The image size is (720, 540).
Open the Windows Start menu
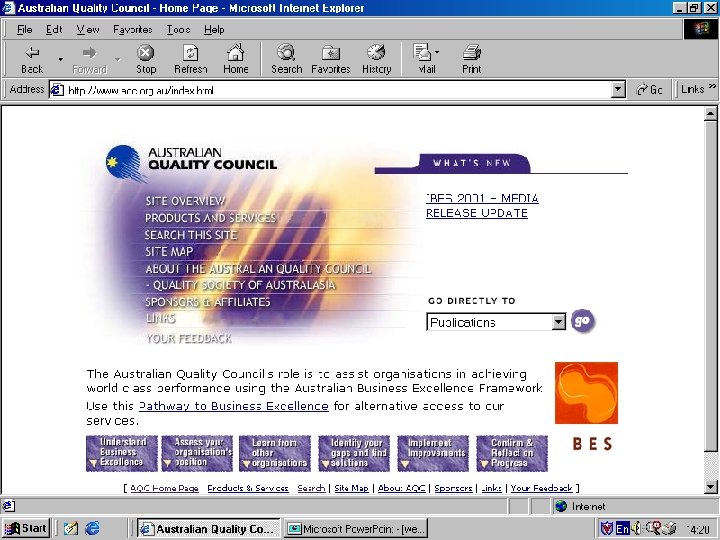point(26,529)
